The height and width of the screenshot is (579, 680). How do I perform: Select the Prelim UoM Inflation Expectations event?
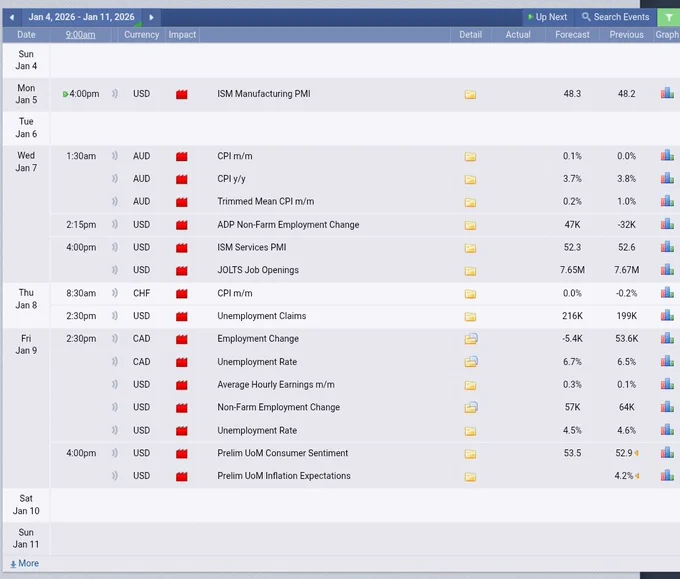284,476
